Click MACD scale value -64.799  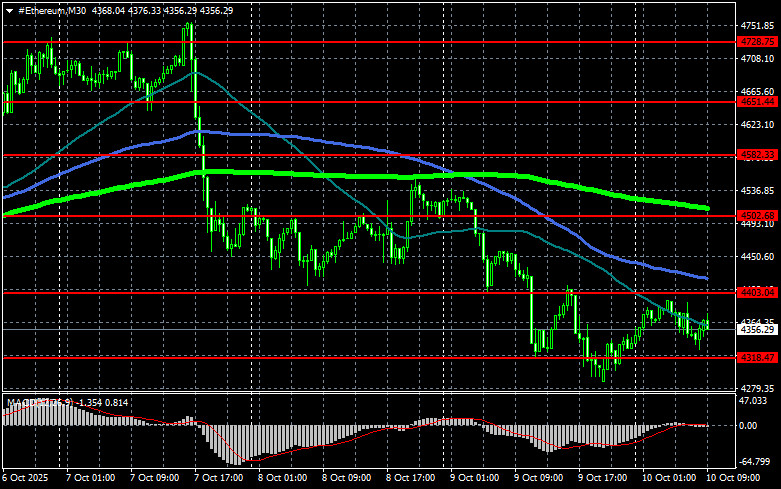pyautogui.click(x=755, y=462)
